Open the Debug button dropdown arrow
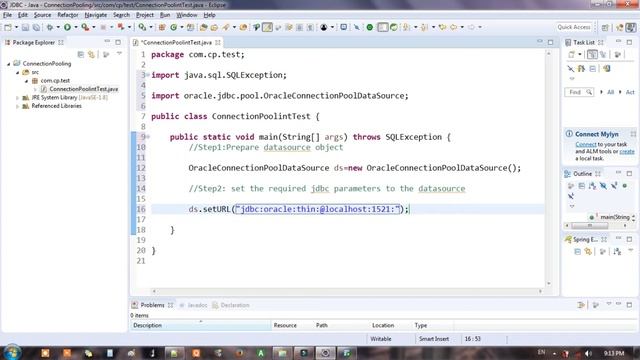 pyautogui.click(x=58, y=27)
